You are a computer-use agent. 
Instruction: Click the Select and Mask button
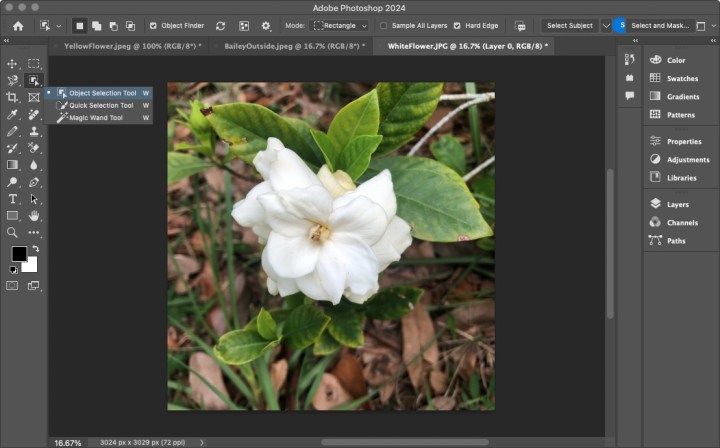click(x=660, y=25)
